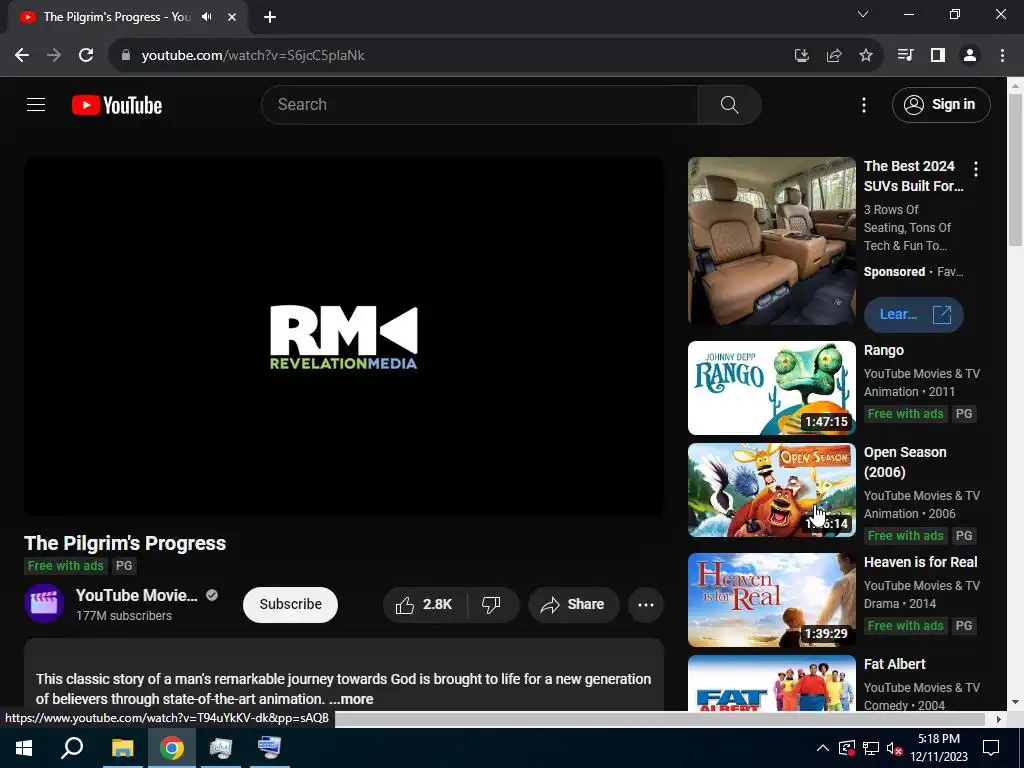Viewport: 1024px width, 768px height.
Task: Open Chrome profile icon
Action: click(x=970, y=56)
